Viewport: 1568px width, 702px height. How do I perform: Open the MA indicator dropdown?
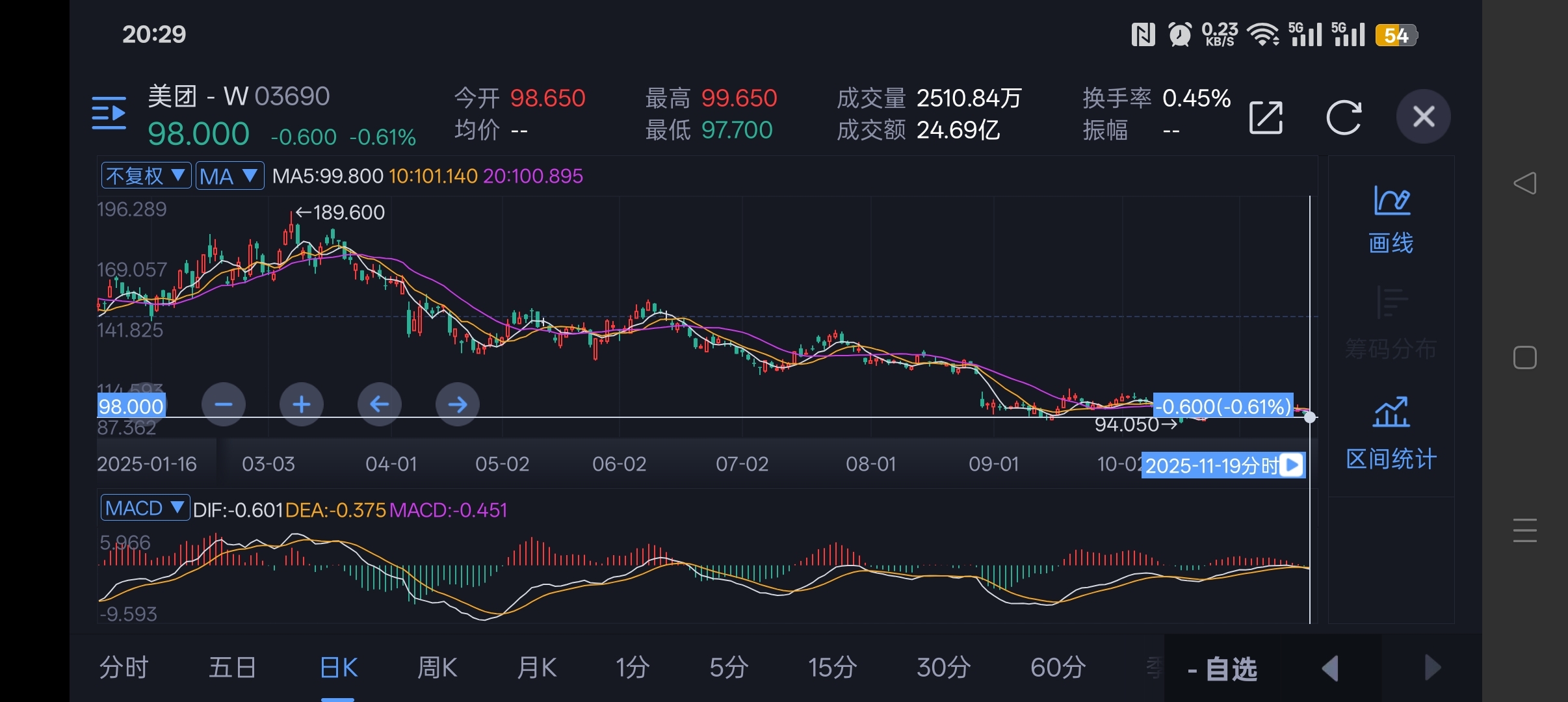pos(229,175)
